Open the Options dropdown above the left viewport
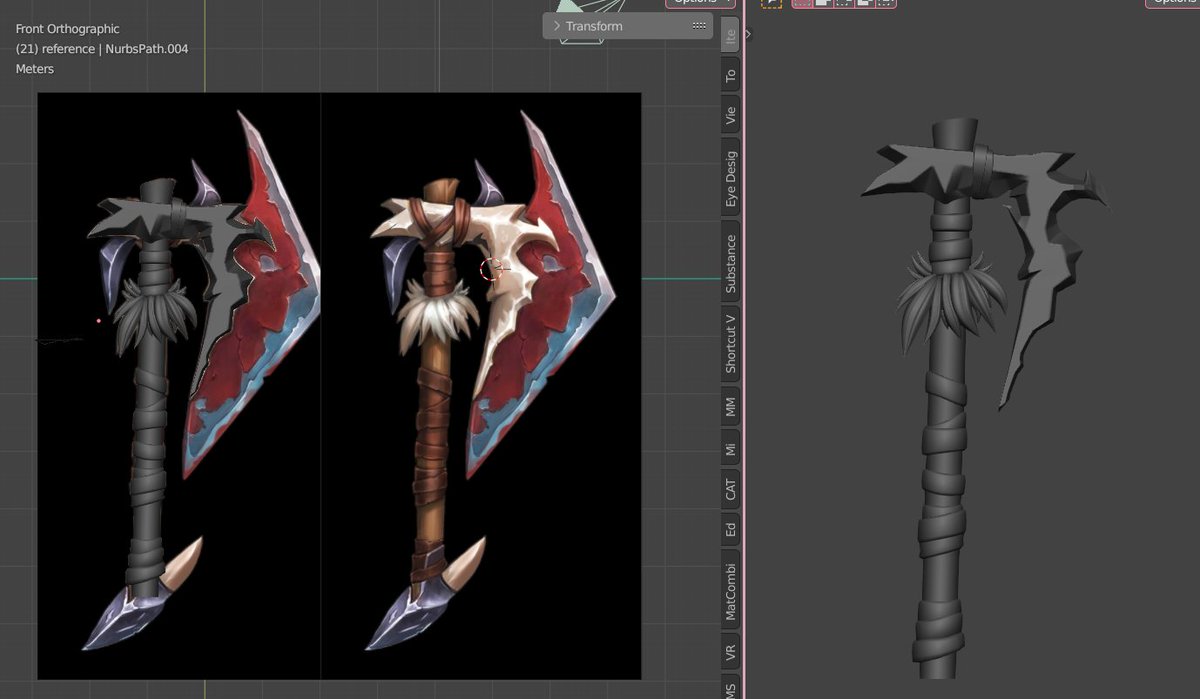Screen dimensions: 1200x699 699,3
